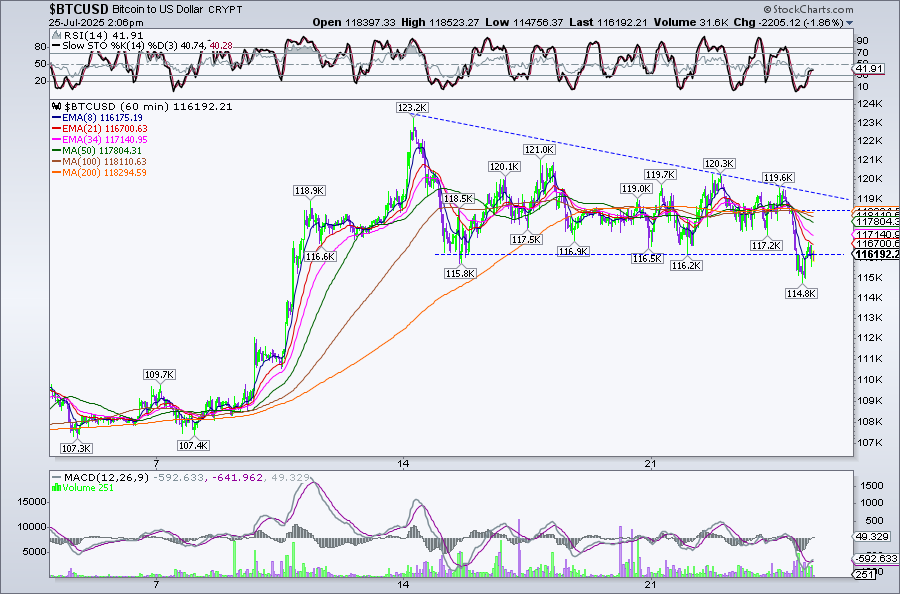Click the 41.91 RSI value tag on right axis

tap(868, 69)
